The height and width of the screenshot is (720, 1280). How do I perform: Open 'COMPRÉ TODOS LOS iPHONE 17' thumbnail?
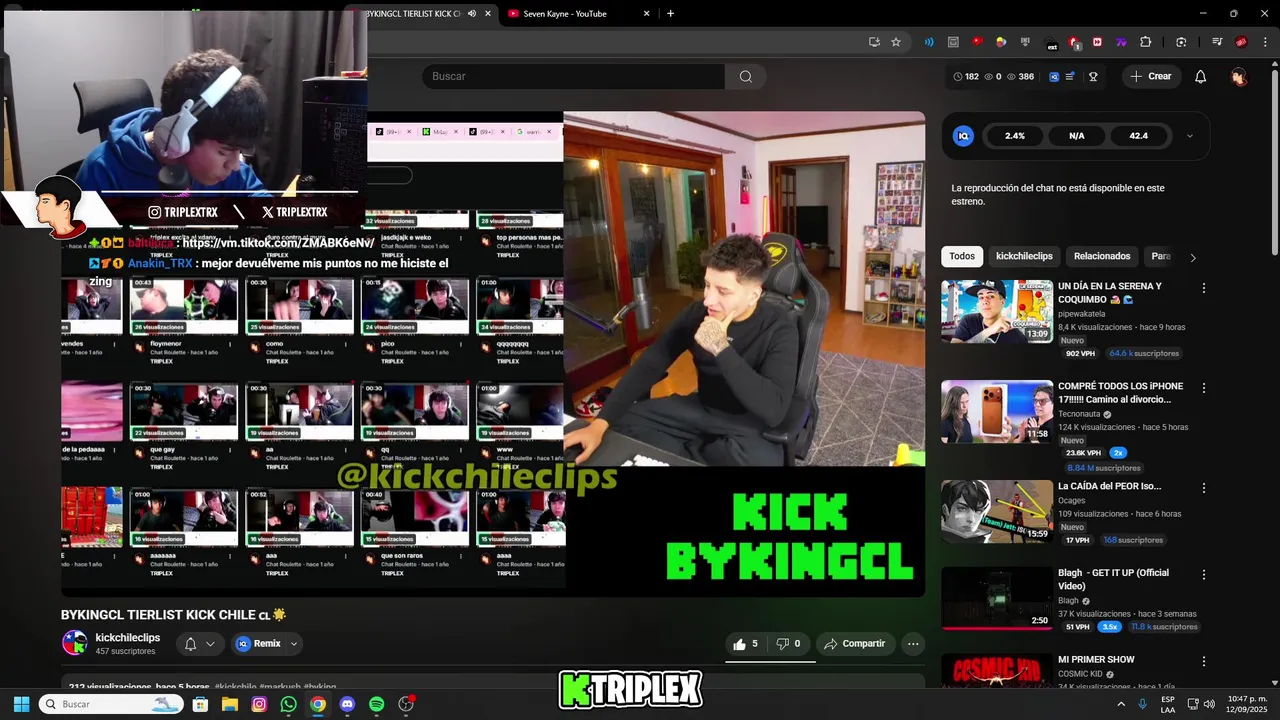click(x=997, y=411)
